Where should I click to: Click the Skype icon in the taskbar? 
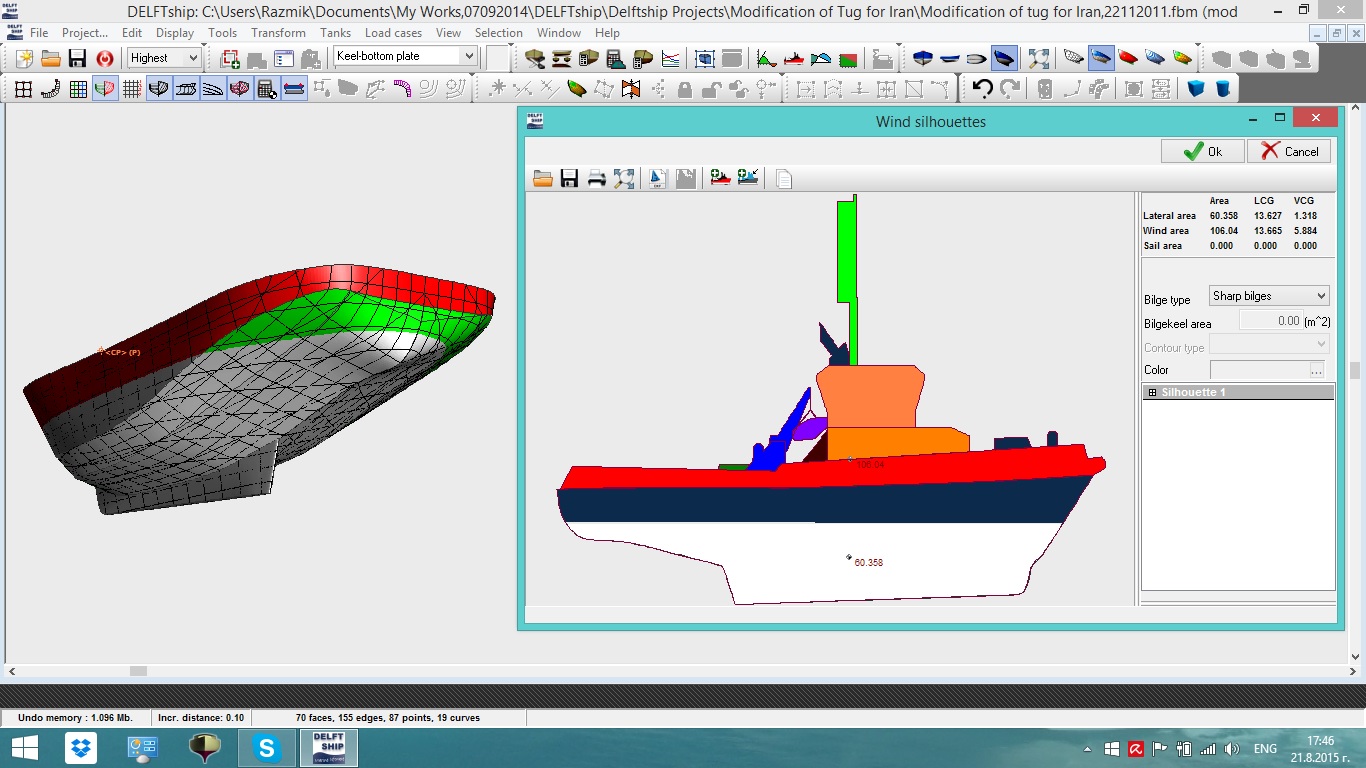click(267, 748)
